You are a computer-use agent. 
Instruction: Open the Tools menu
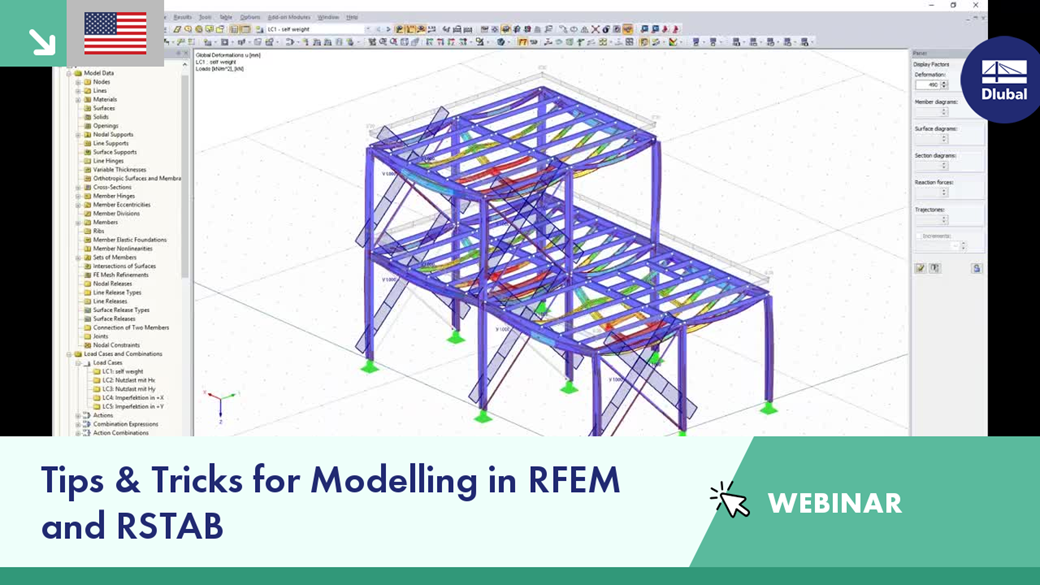206,17
